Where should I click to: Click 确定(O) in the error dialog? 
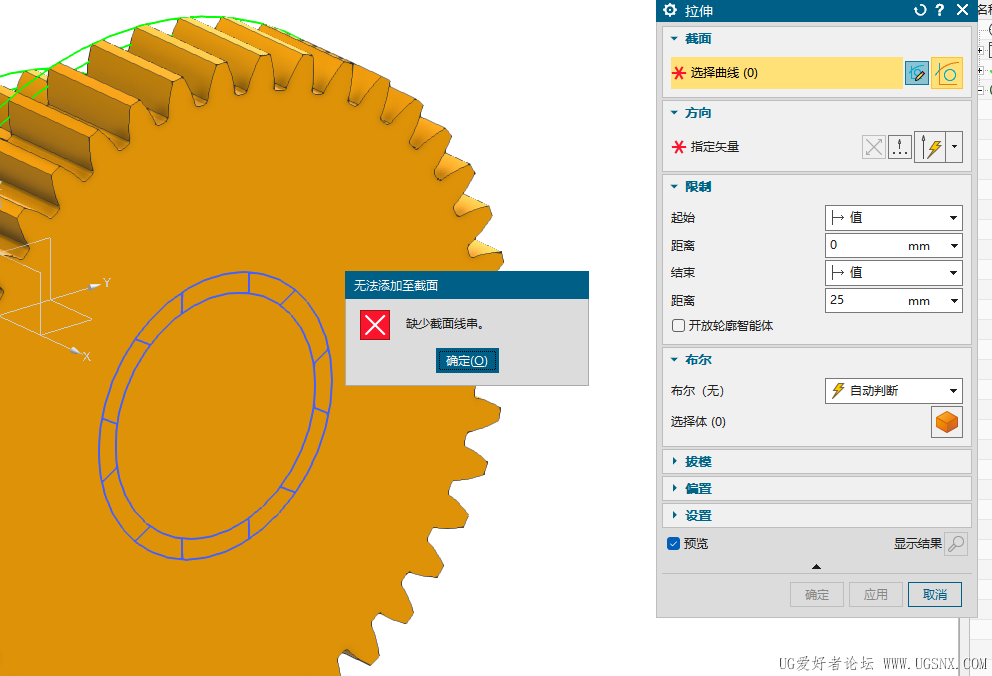tap(467, 360)
